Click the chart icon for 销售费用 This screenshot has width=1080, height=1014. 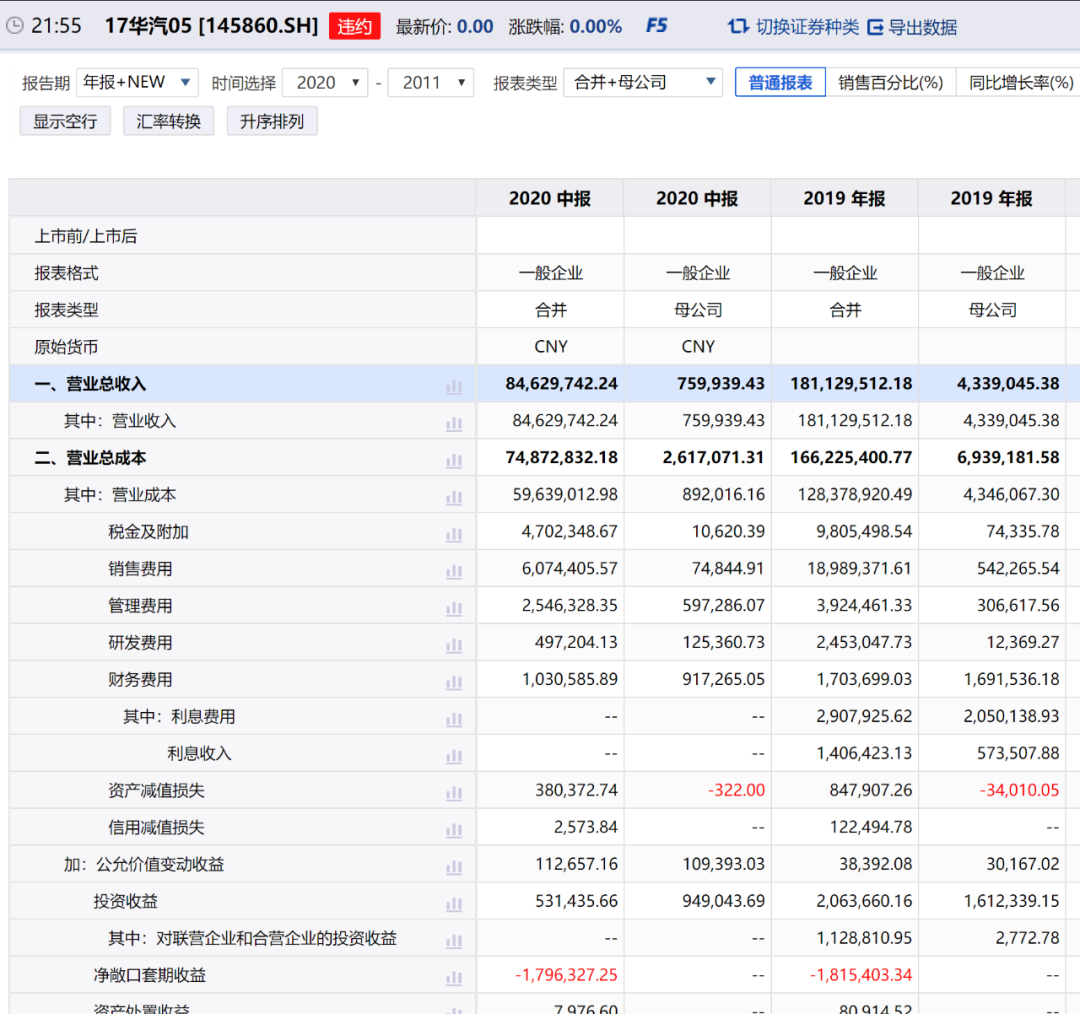coord(454,571)
